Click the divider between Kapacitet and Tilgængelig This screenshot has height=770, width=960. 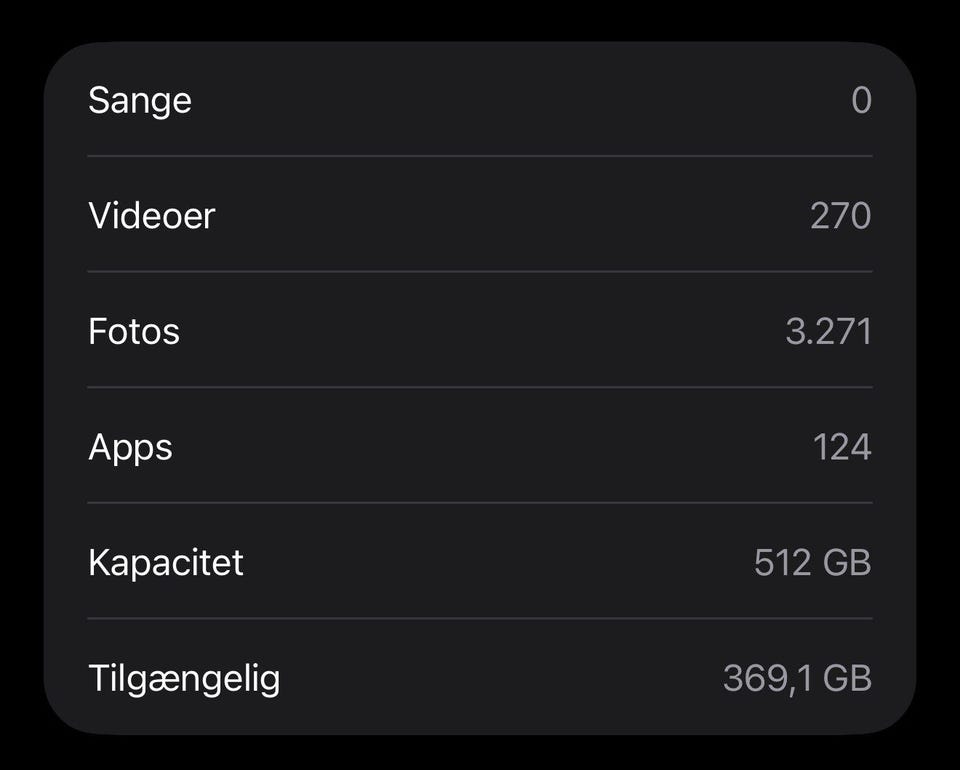pyautogui.click(x=480, y=618)
